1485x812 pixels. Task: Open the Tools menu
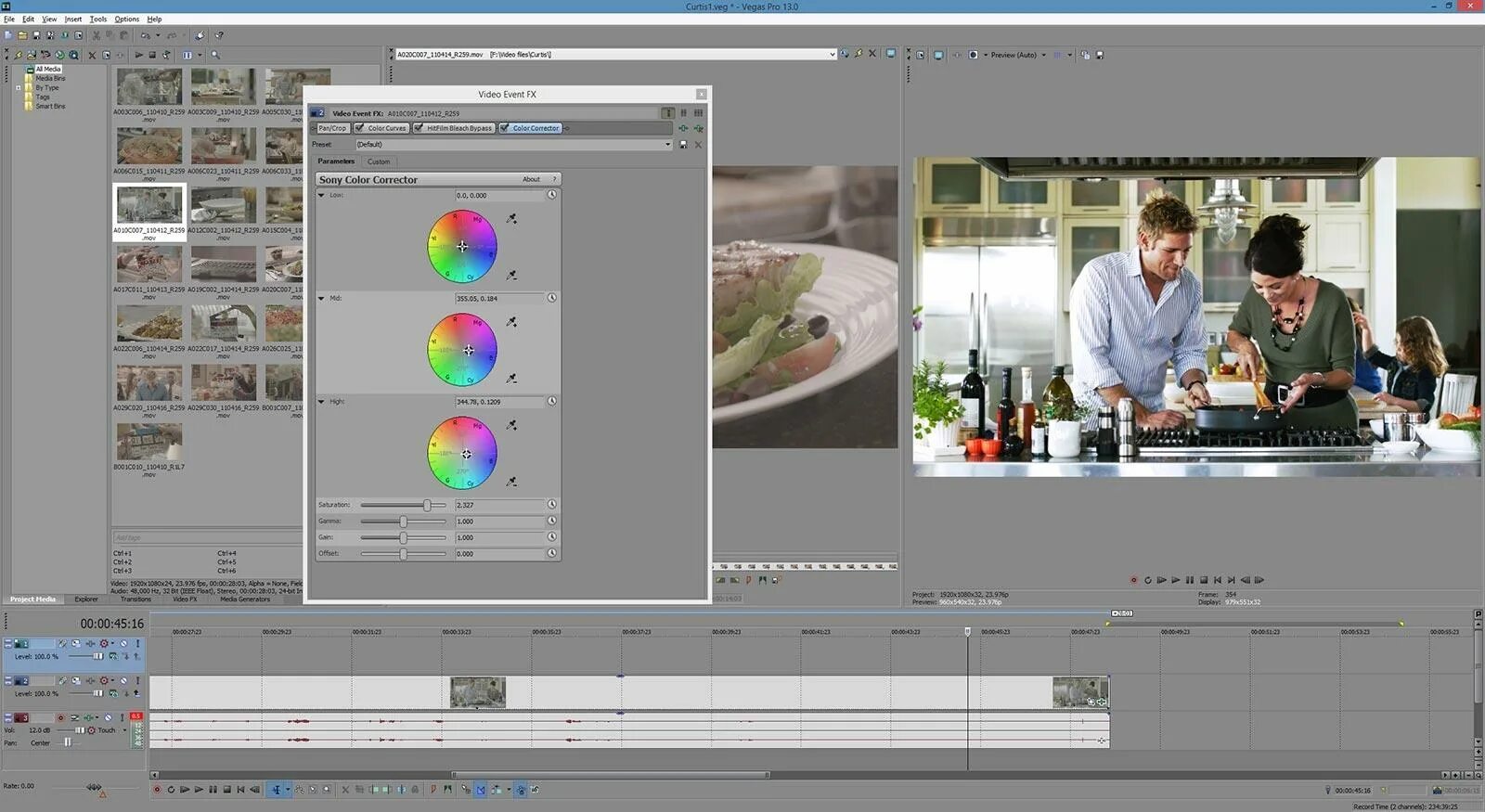point(98,19)
